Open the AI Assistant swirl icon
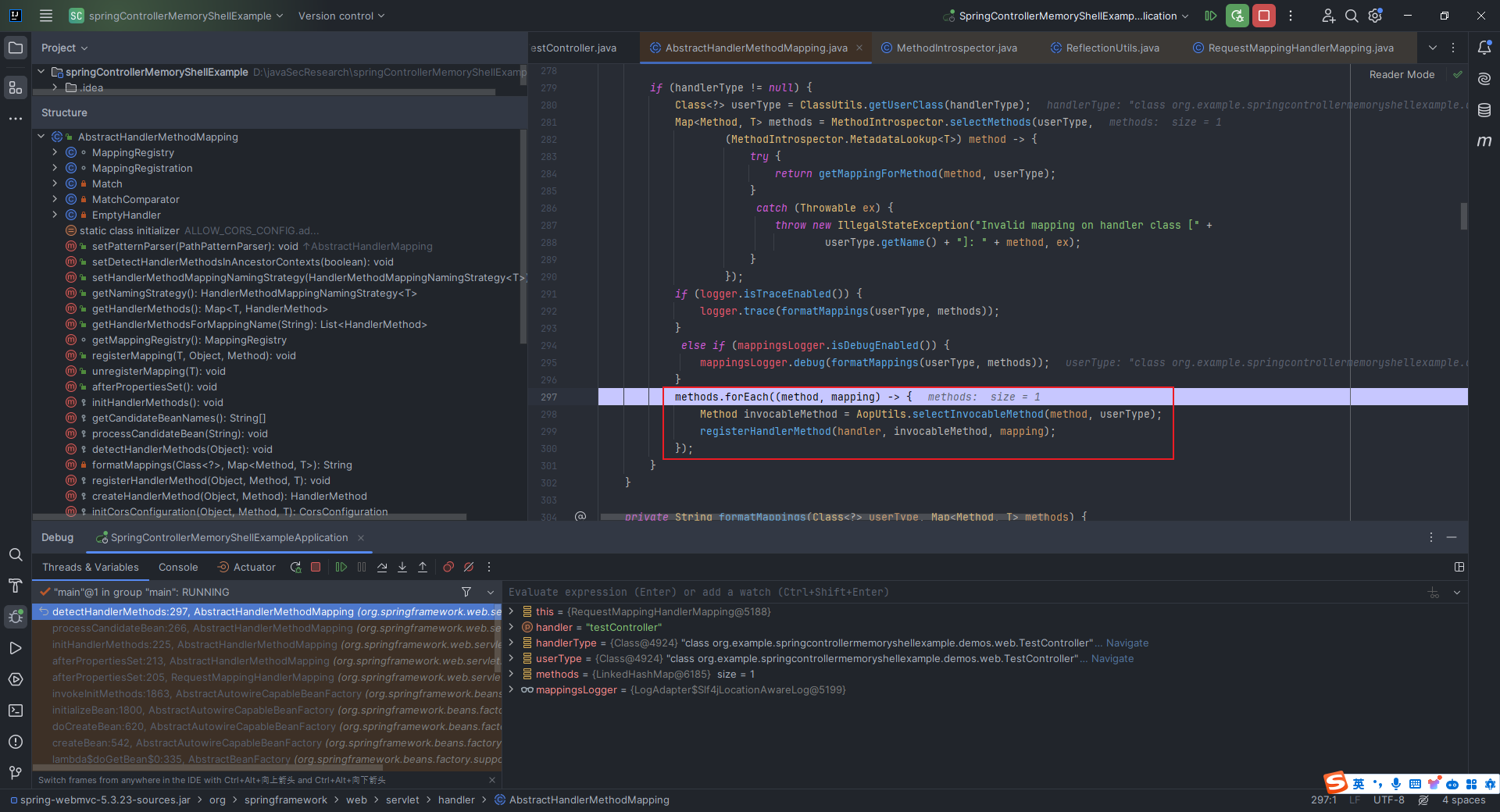This screenshot has height=812, width=1500. coord(1484,79)
